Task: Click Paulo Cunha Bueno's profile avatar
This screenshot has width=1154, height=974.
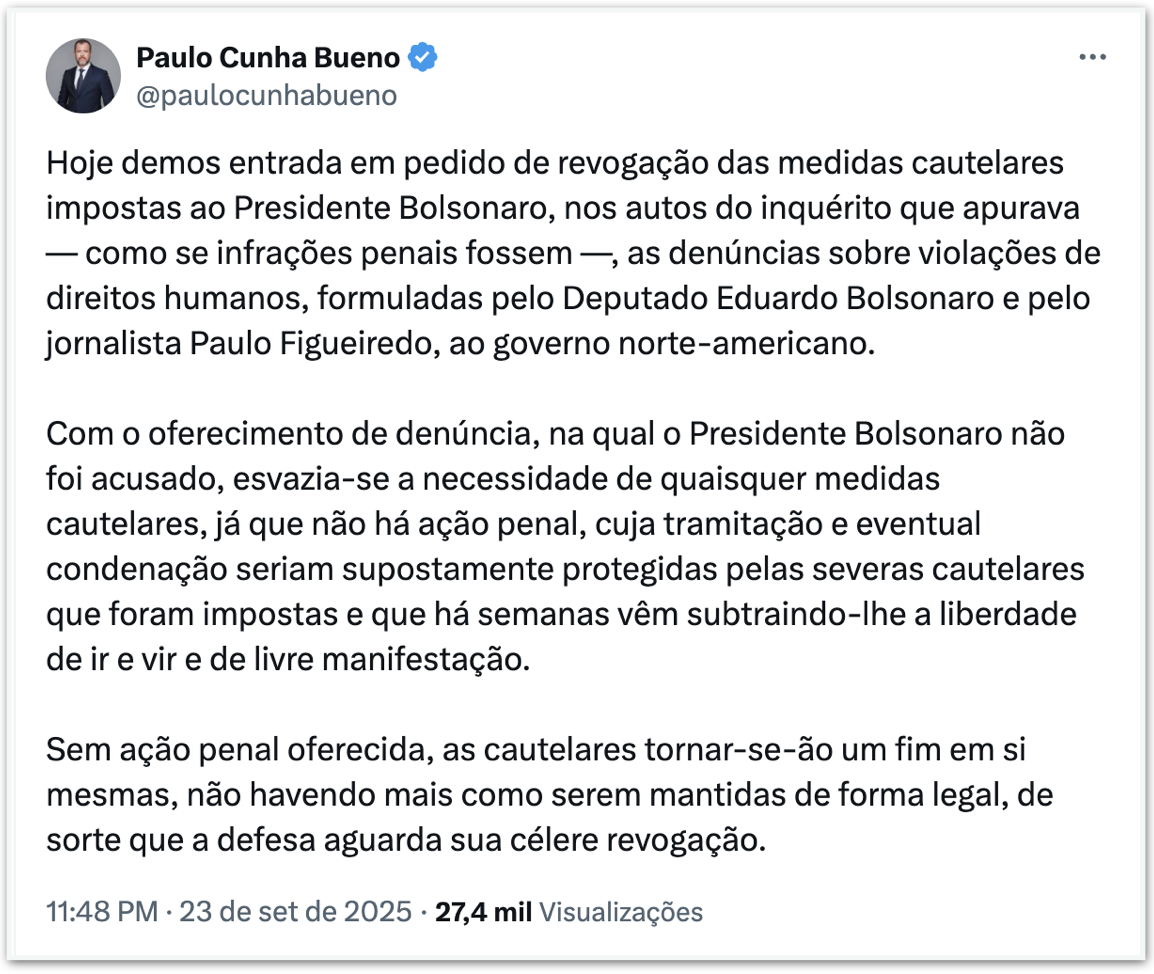Action: pyautogui.click(x=83, y=76)
